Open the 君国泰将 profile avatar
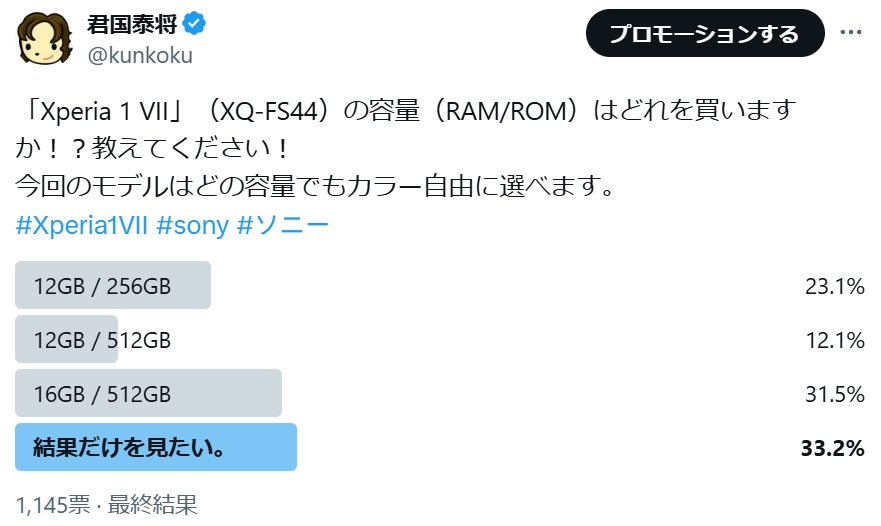The height and width of the screenshot is (526, 881). tap(45, 38)
